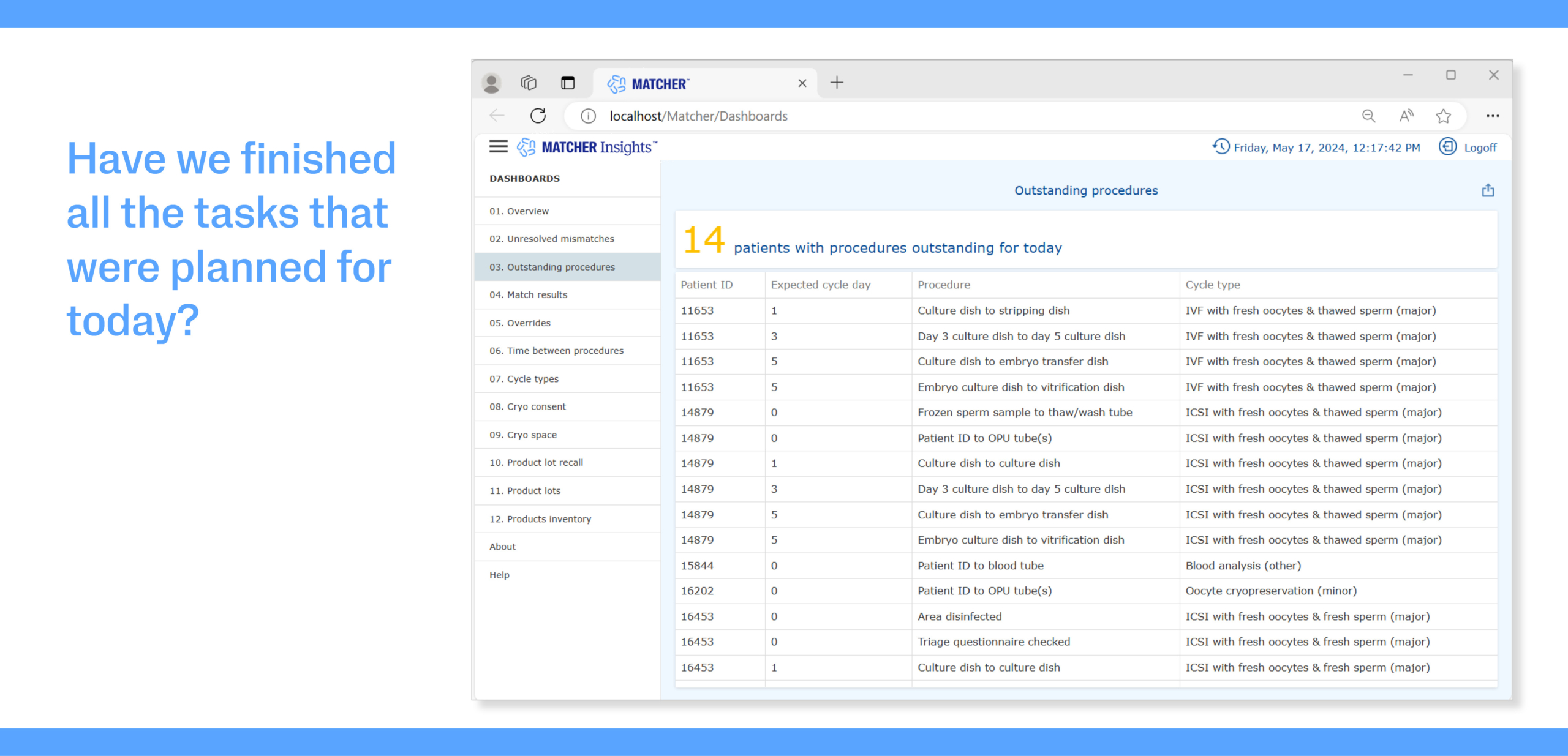This screenshot has width=1568, height=756.
Task: Open the About page in sidebar
Action: point(567,547)
